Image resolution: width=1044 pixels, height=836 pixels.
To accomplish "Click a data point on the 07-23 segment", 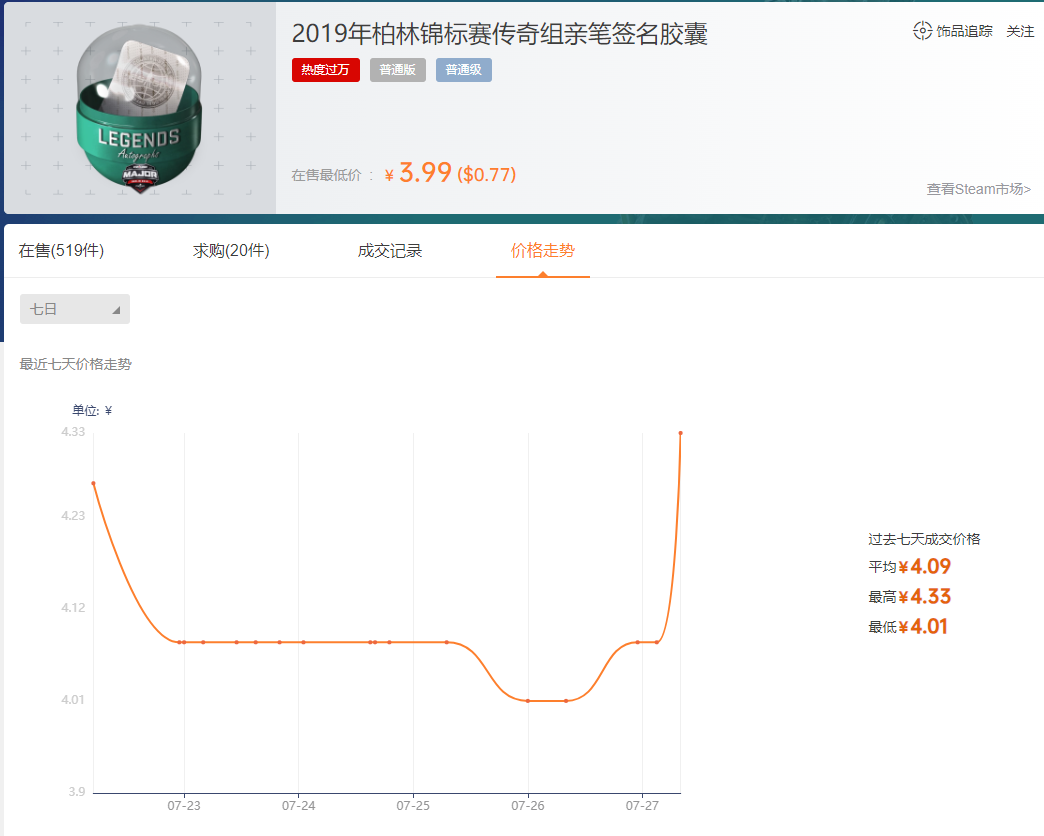I will click(183, 642).
